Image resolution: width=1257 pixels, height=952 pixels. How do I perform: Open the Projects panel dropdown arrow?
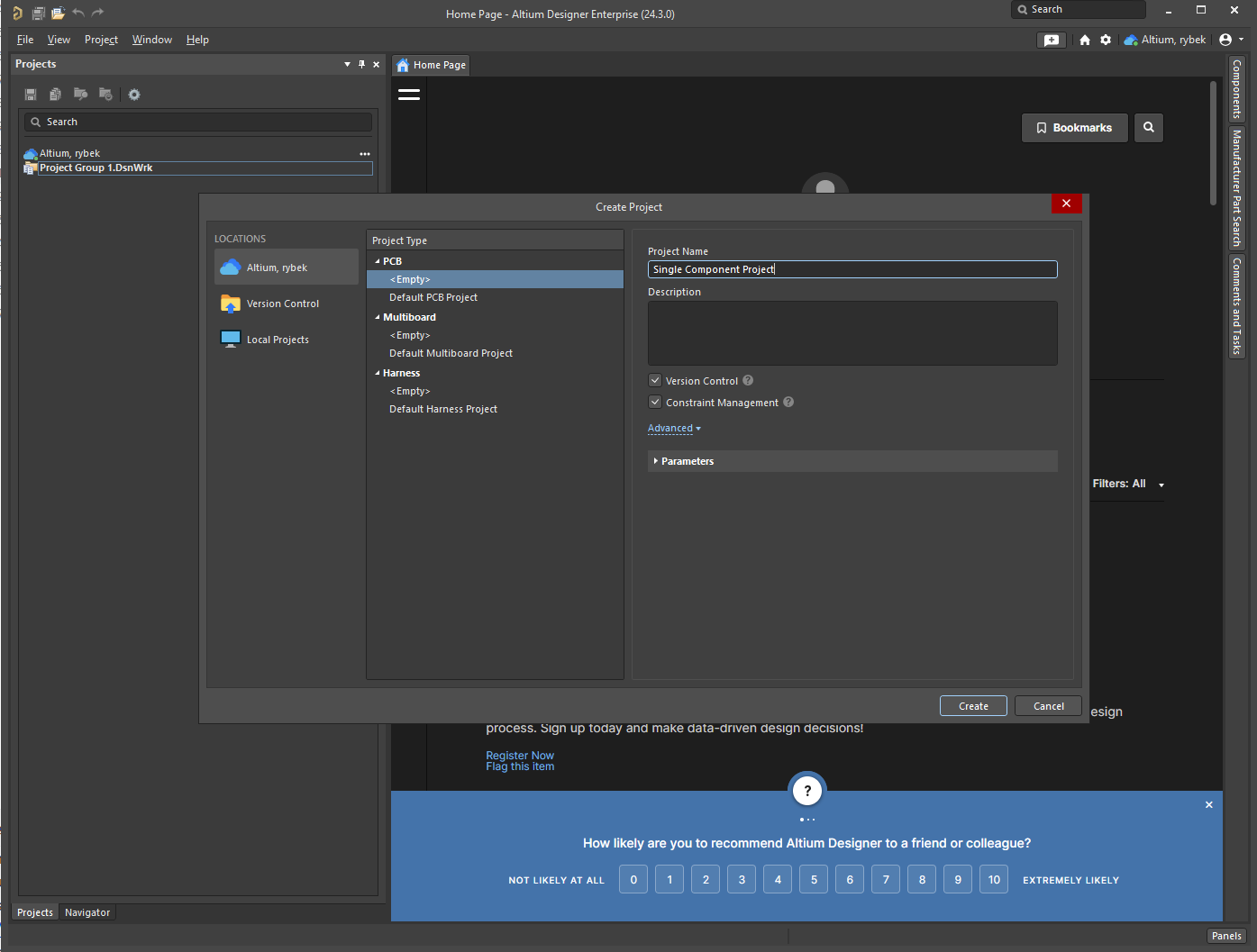click(x=348, y=64)
